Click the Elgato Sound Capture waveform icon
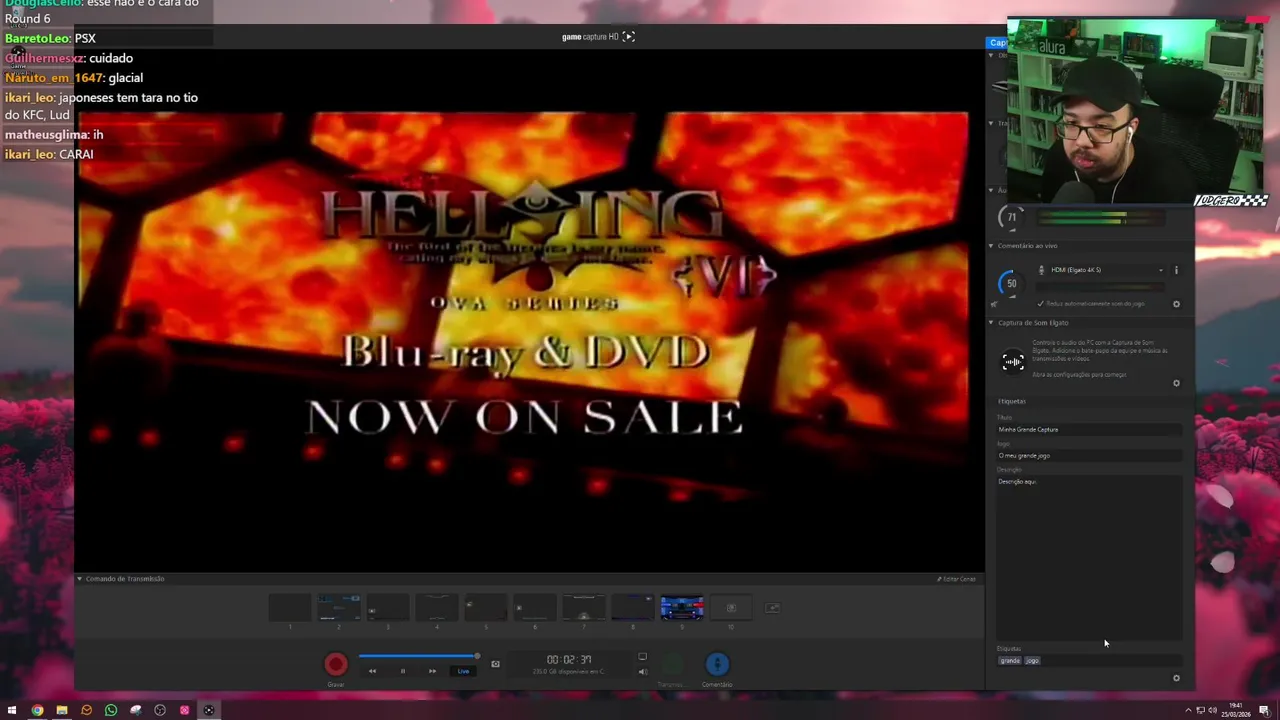 click(1013, 361)
